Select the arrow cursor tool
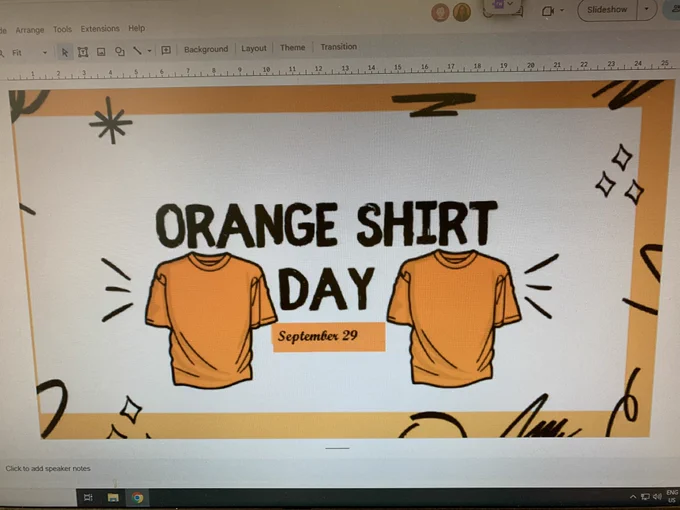The height and width of the screenshot is (510, 680). click(x=65, y=52)
